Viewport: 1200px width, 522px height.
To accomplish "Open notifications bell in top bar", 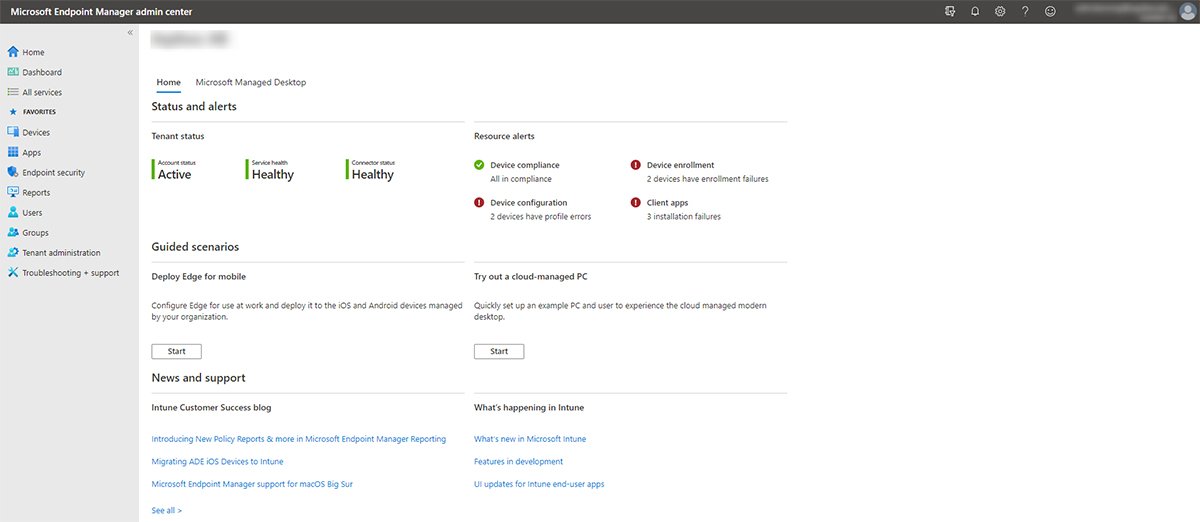I will [975, 11].
